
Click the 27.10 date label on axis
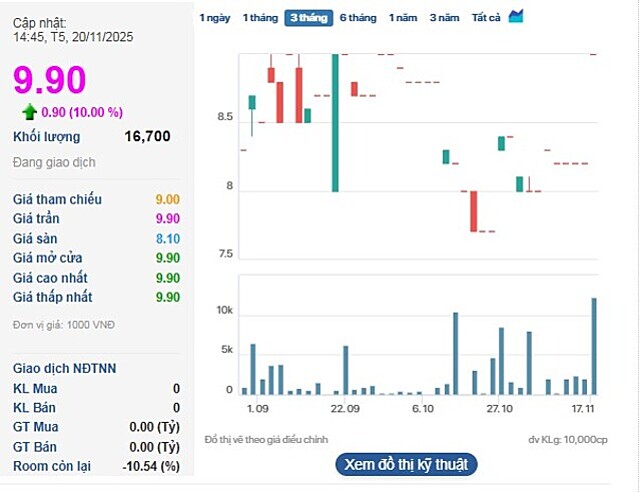500,409
